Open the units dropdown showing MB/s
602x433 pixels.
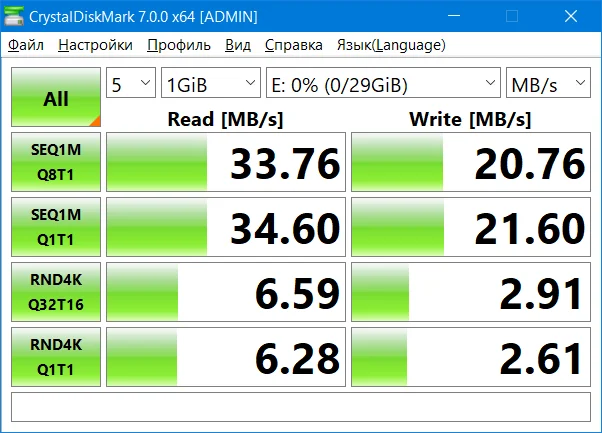[x=548, y=83]
